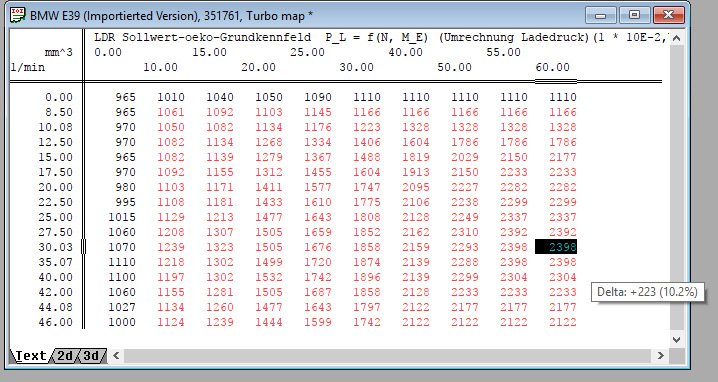Switch to the Text view tab
This screenshot has width=718, height=382.
(30, 355)
